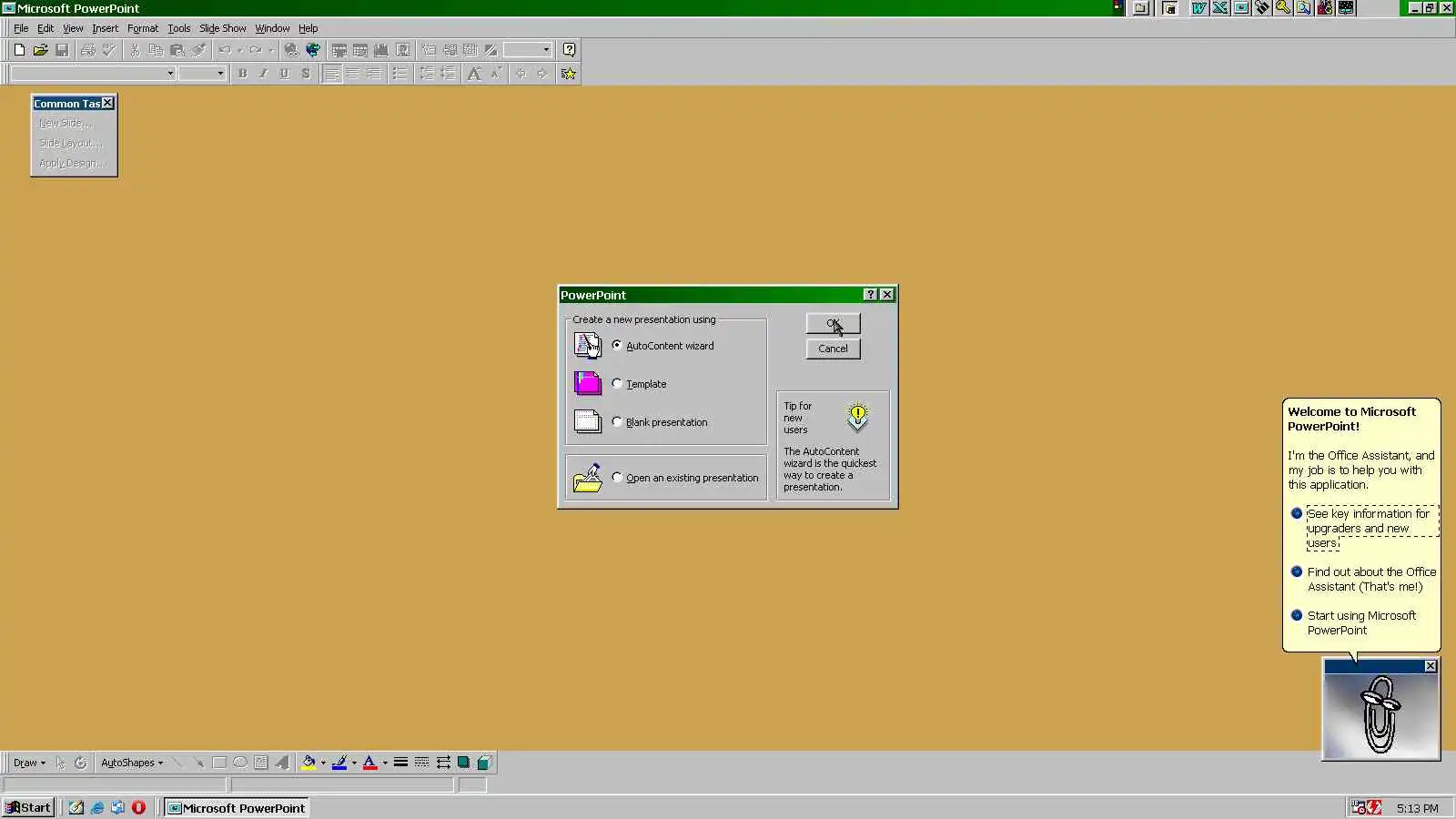
Task: Click the Dash Style icon
Action: 421,763
